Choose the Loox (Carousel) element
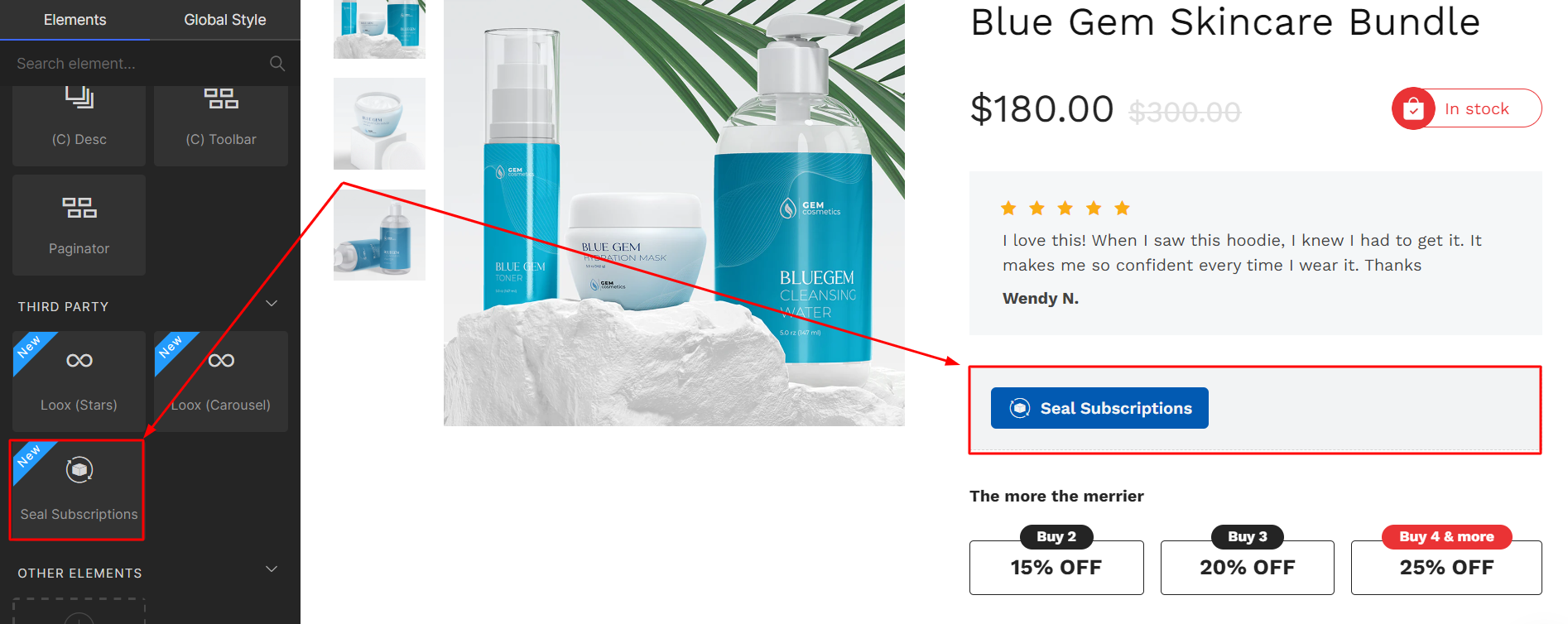1568x624 pixels. tap(221, 382)
